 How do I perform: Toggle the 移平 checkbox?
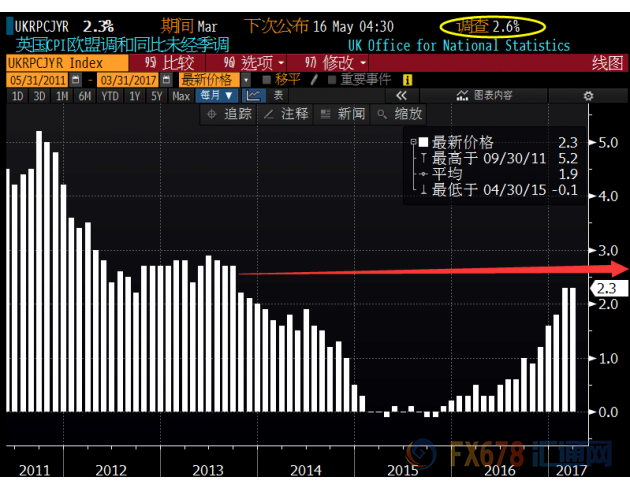267,79
